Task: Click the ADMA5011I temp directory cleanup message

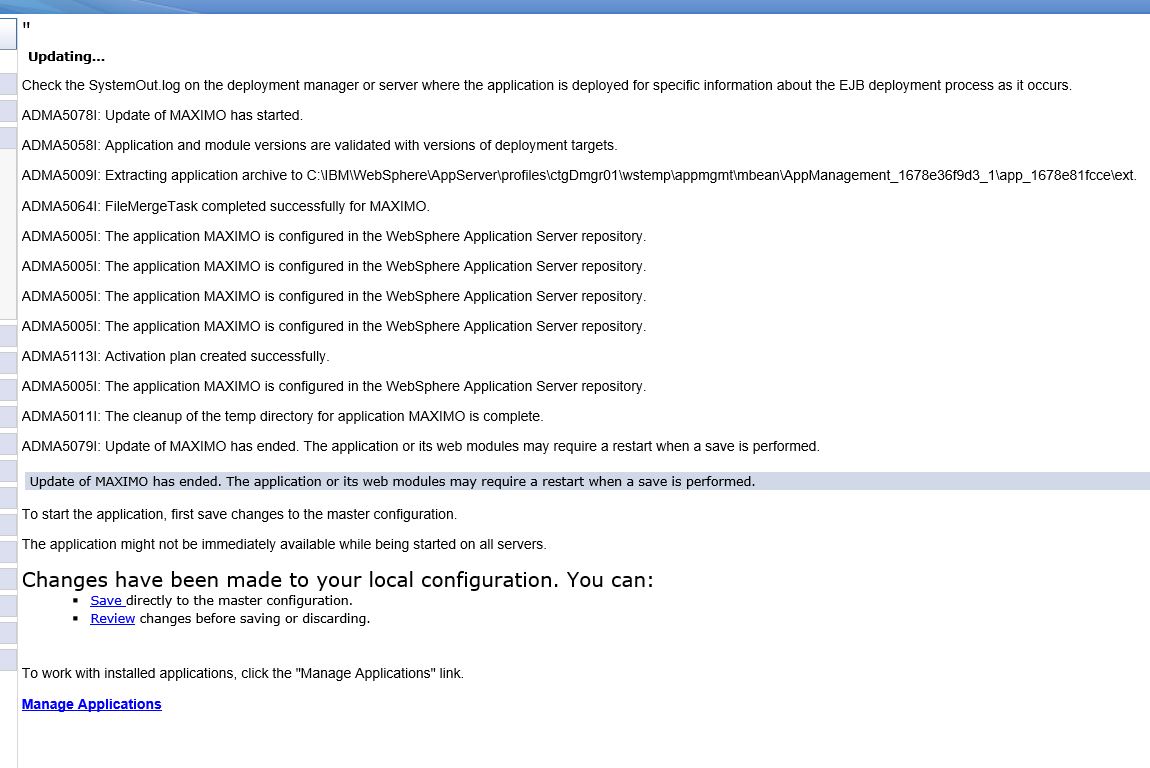Action: click(282, 417)
